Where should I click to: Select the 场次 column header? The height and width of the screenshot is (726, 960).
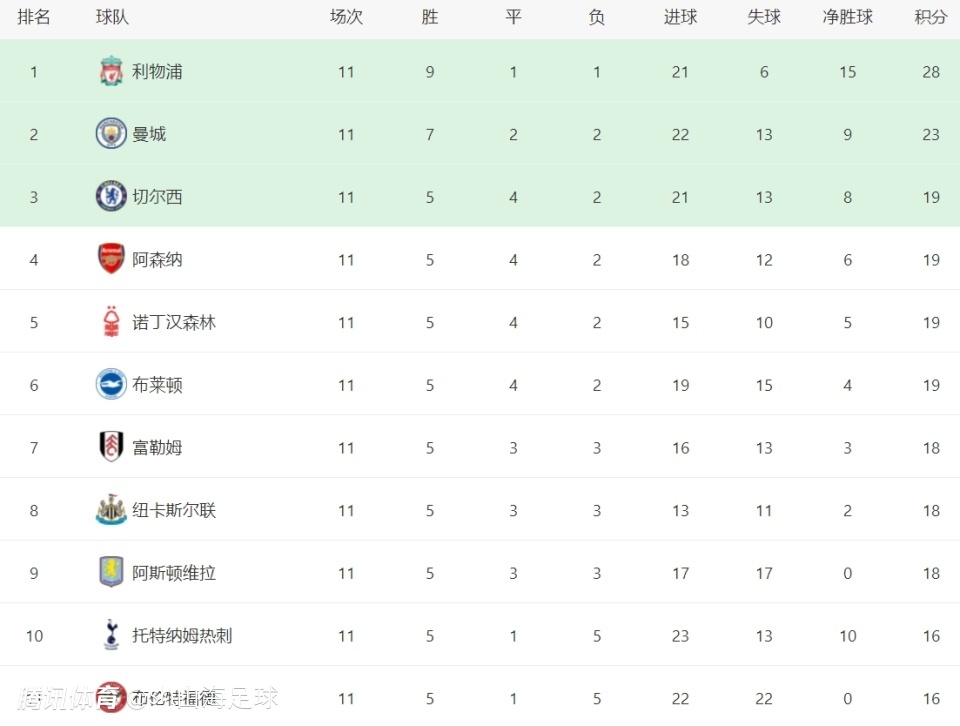(x=346, y=17)
